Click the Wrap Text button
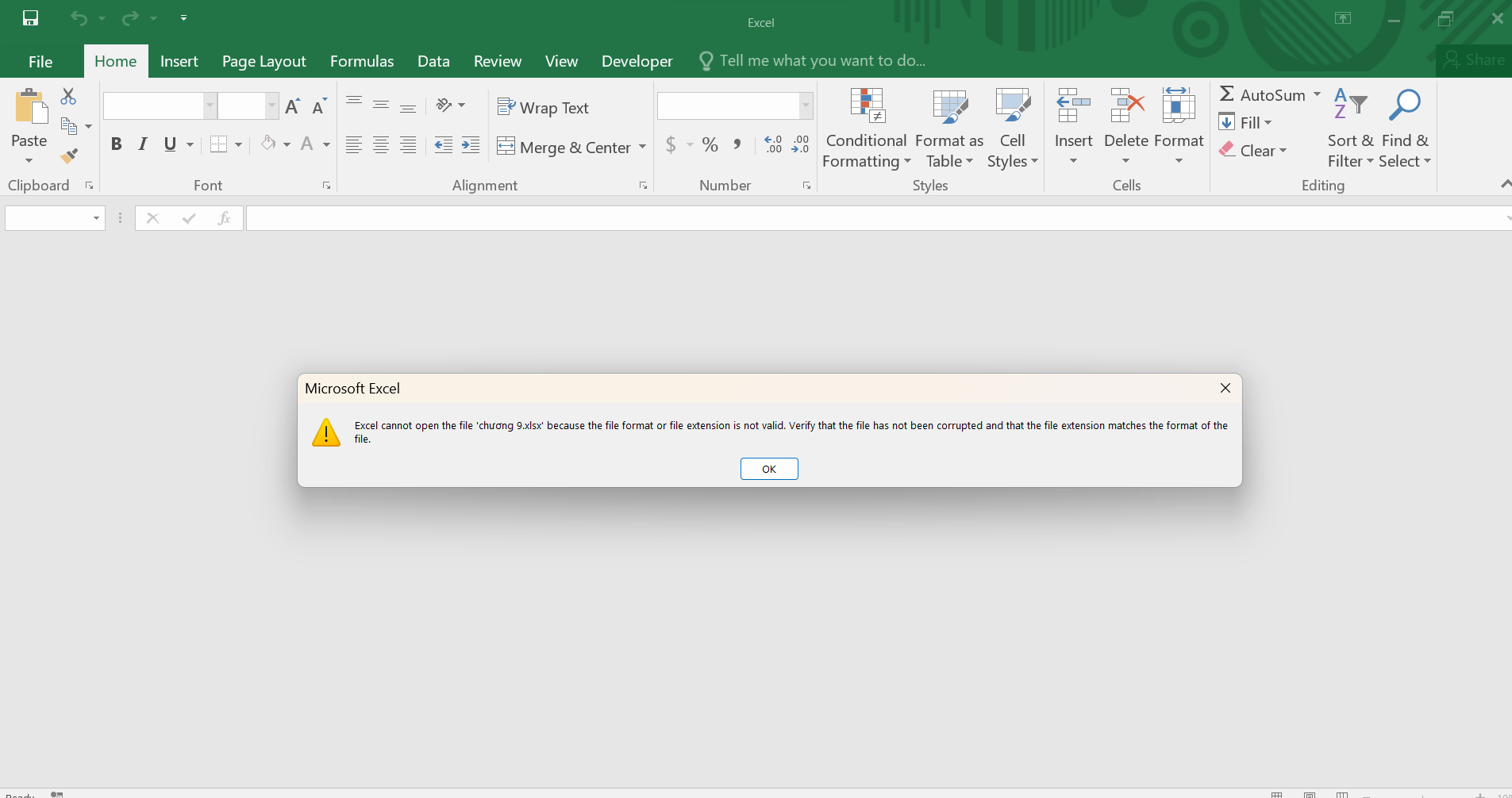Image resolution: width=1512 pixels, height=798 pixels. click(543, 107)
